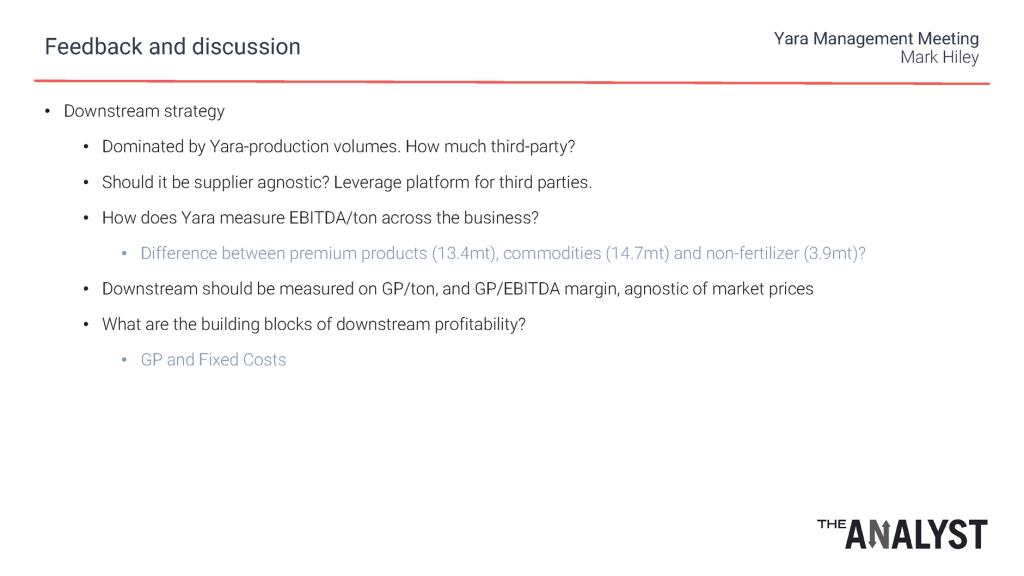Click the 'non-fertilizer (3.9mt)?' text
Viewport: 1024px width, 576px height.
pyautogui.click(x=786, y=253)
